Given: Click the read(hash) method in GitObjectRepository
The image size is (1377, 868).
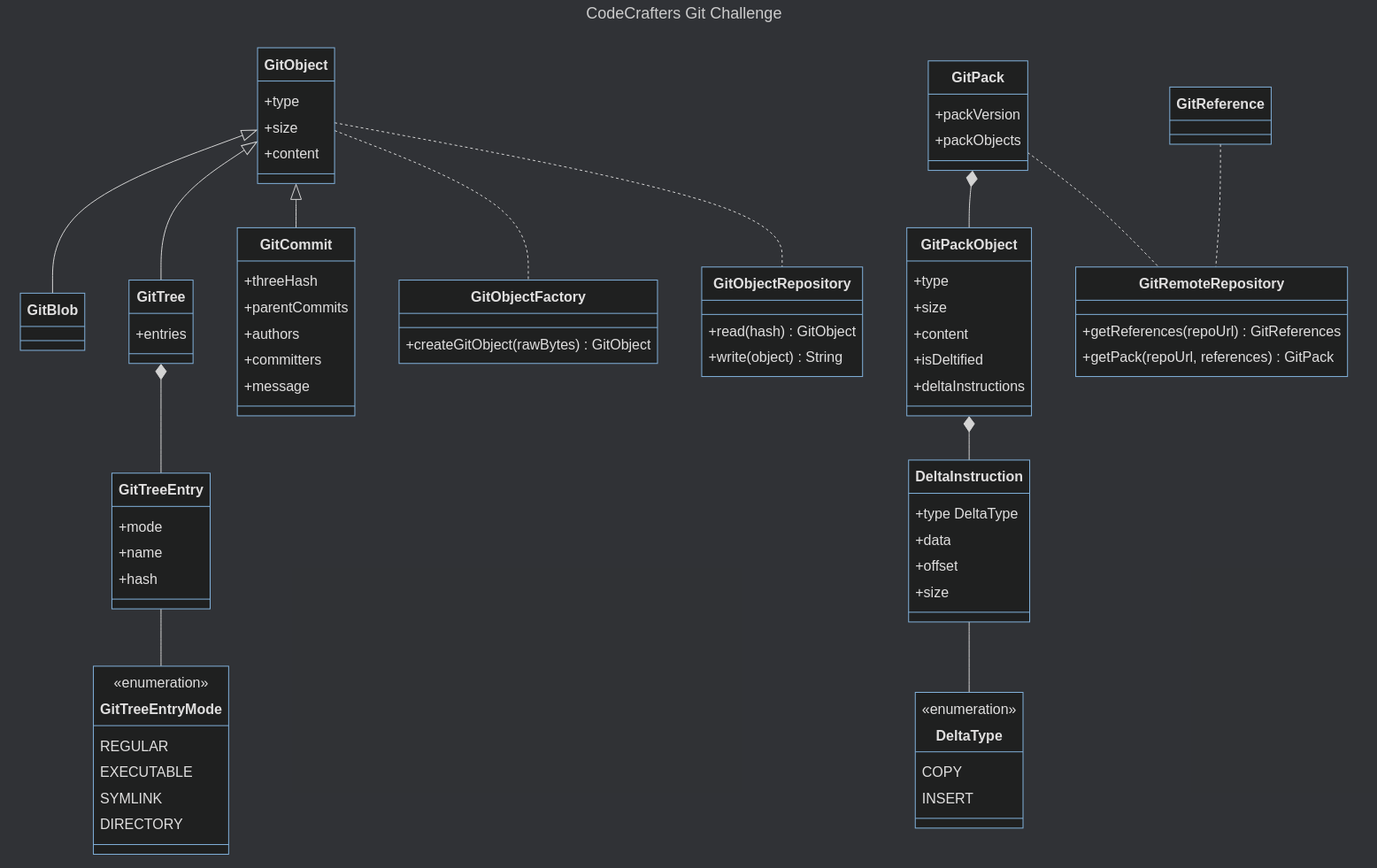Looking at the screenshot, I should 781,332.
